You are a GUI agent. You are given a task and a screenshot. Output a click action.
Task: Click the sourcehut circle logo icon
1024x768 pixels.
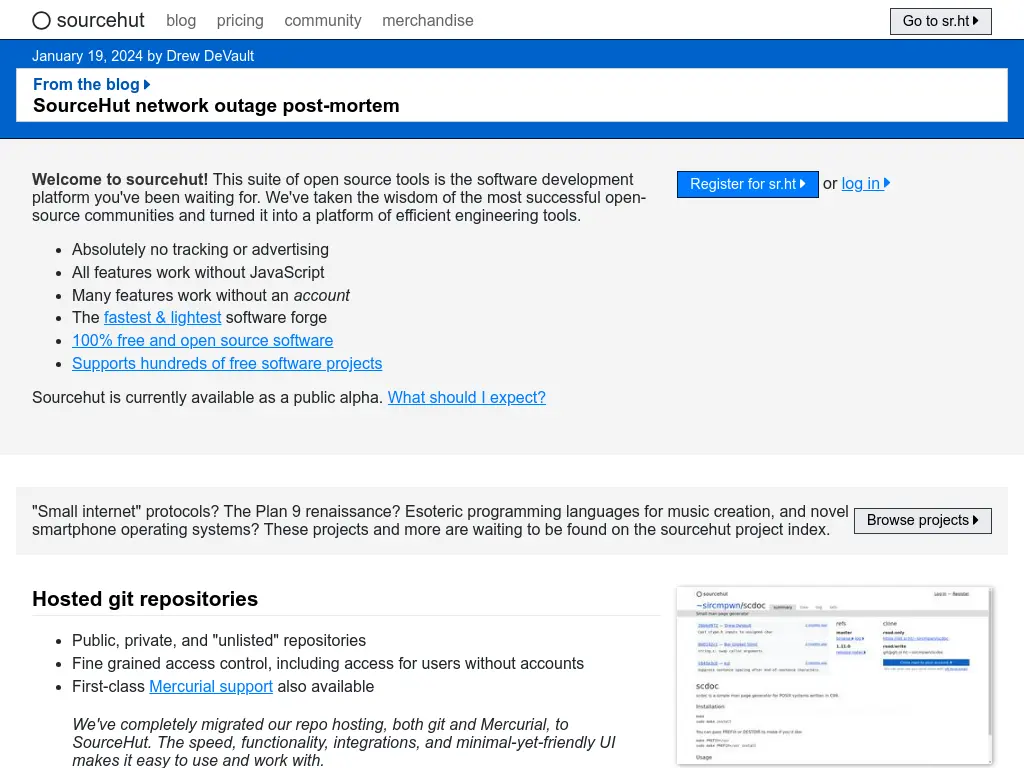click(41, 21)
